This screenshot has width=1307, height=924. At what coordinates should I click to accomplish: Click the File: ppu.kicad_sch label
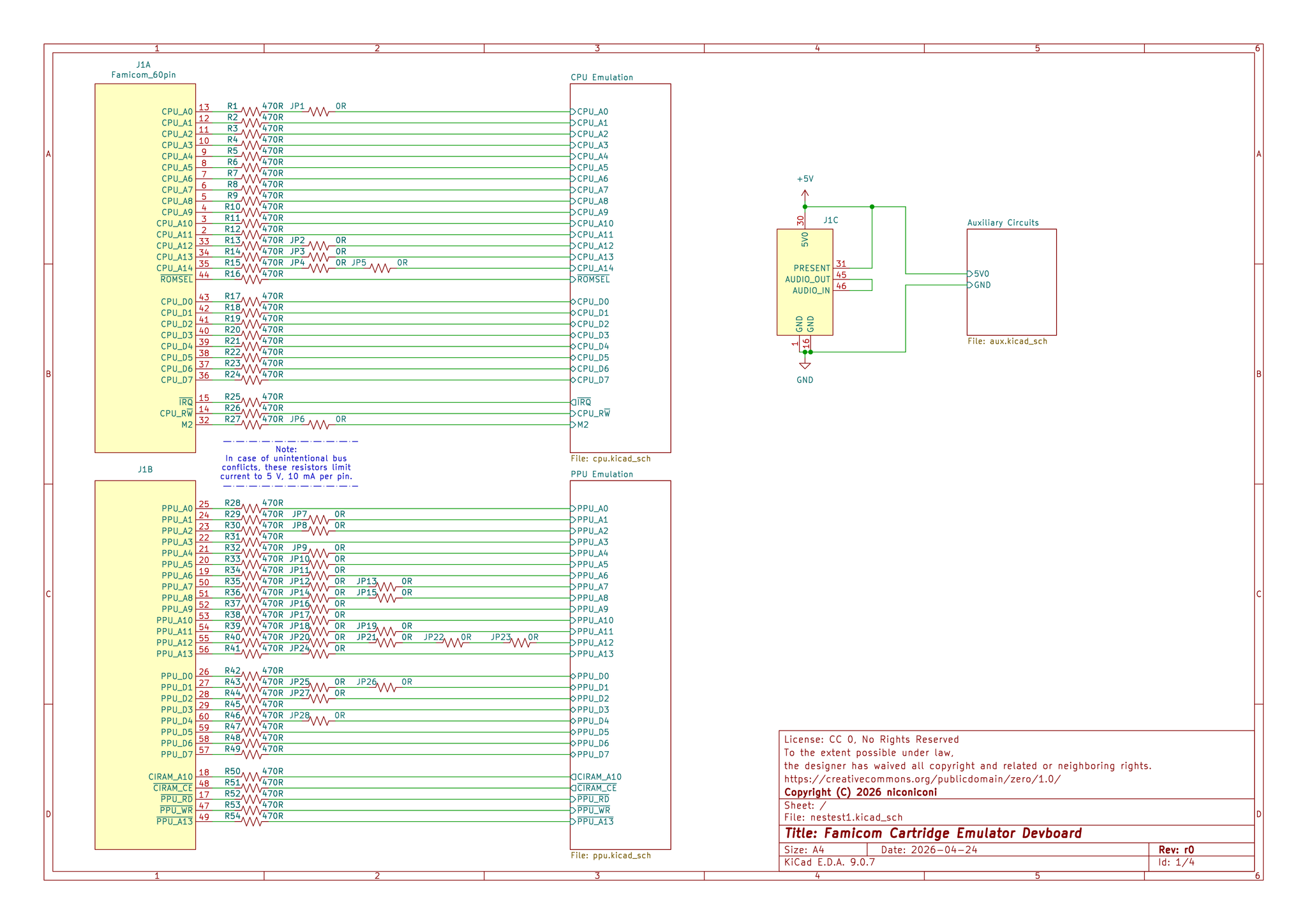click(x=610, y=855)
